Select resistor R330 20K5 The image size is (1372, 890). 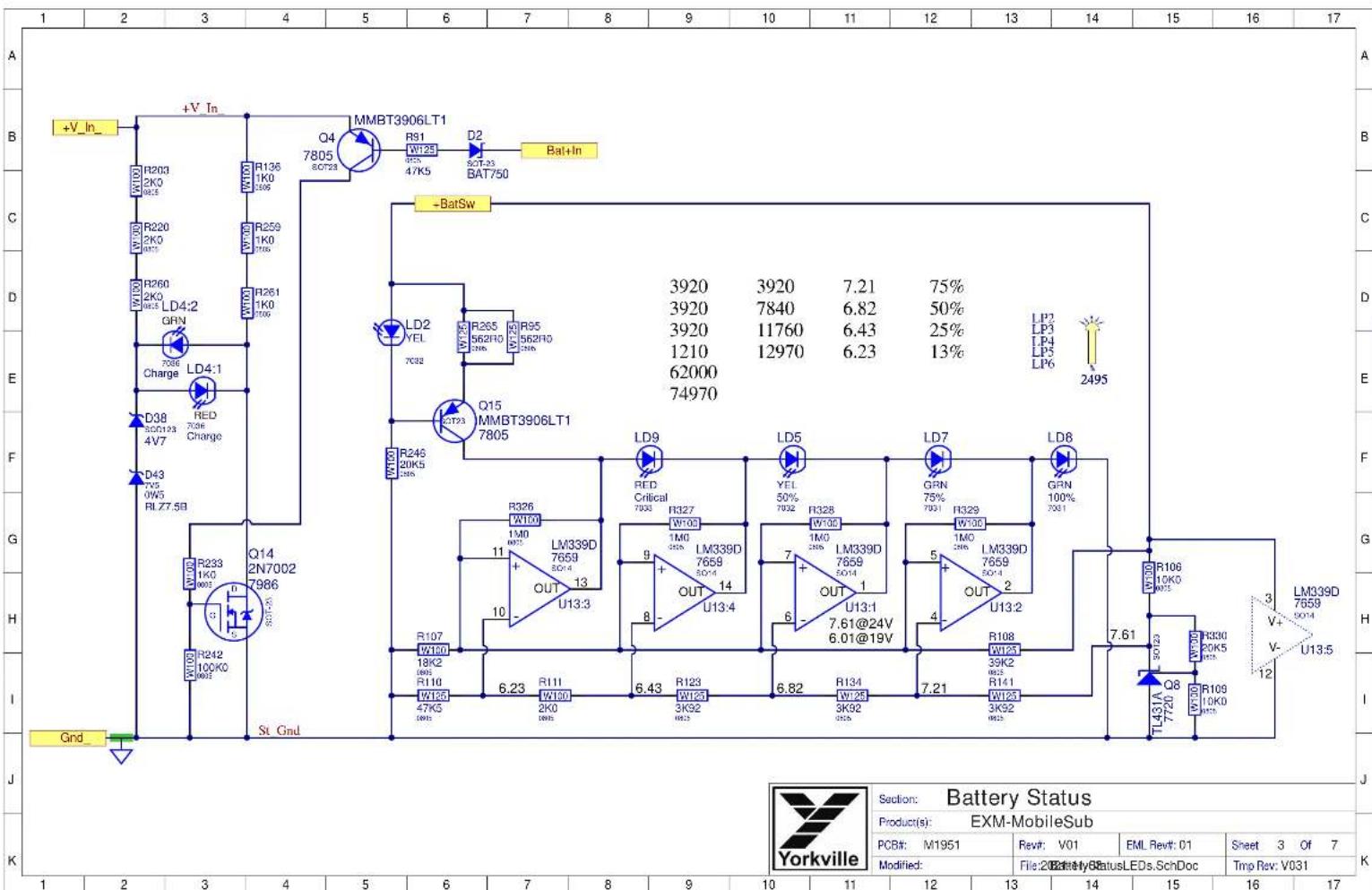click(1195, 645)
